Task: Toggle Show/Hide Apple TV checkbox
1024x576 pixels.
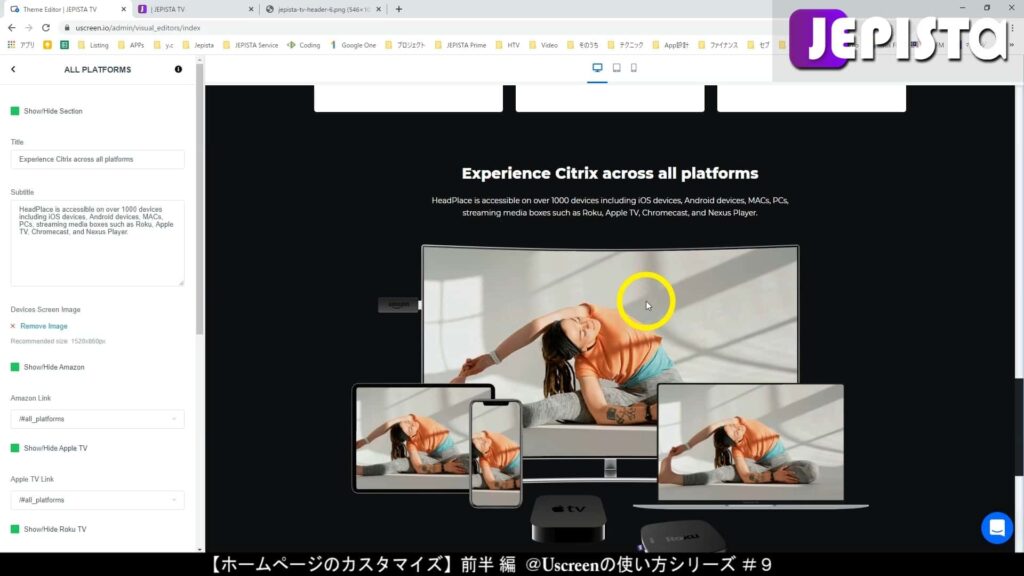Action: 15,448
